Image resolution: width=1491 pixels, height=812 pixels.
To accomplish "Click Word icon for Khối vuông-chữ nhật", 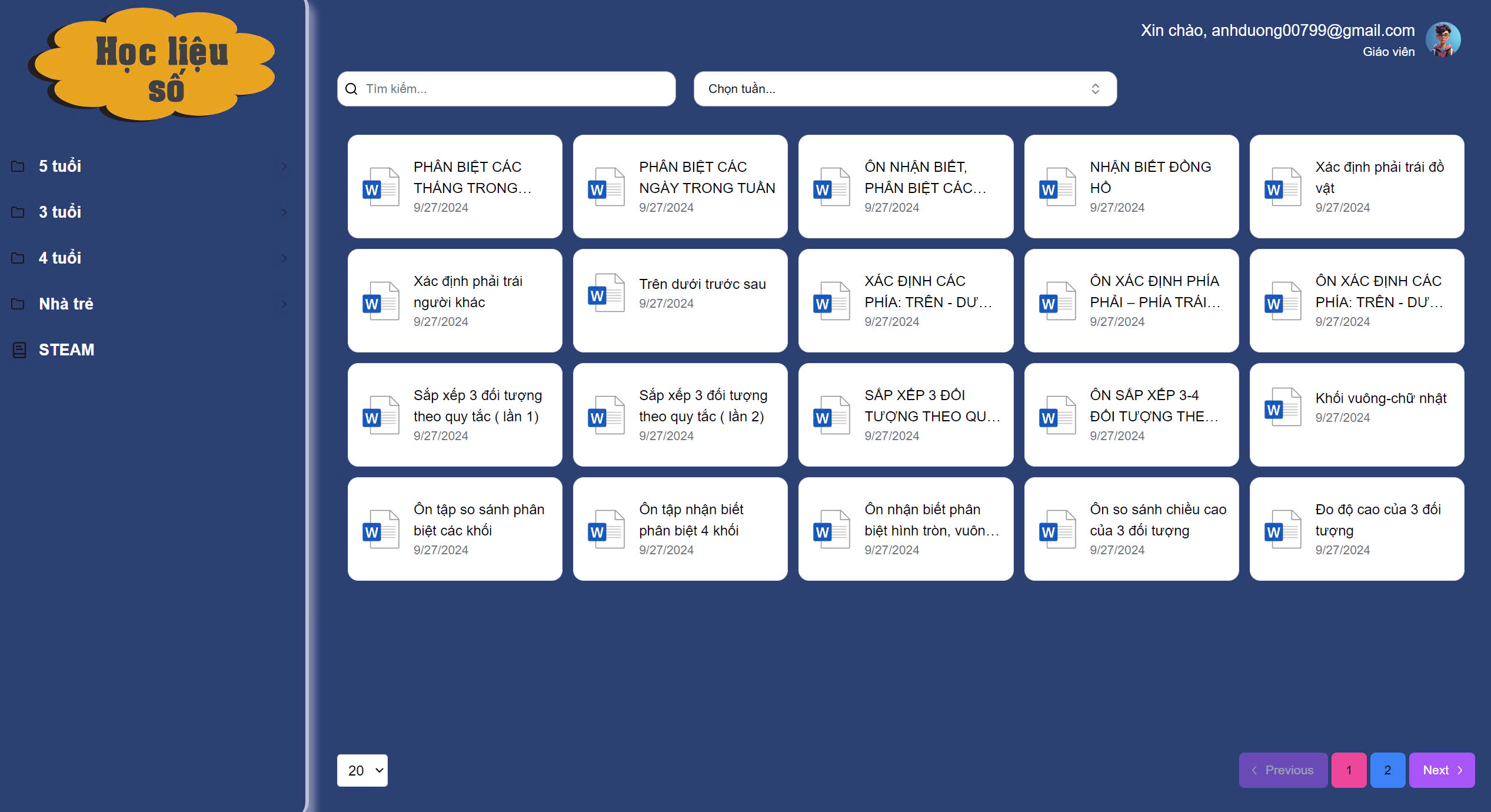I will 1283,407.
